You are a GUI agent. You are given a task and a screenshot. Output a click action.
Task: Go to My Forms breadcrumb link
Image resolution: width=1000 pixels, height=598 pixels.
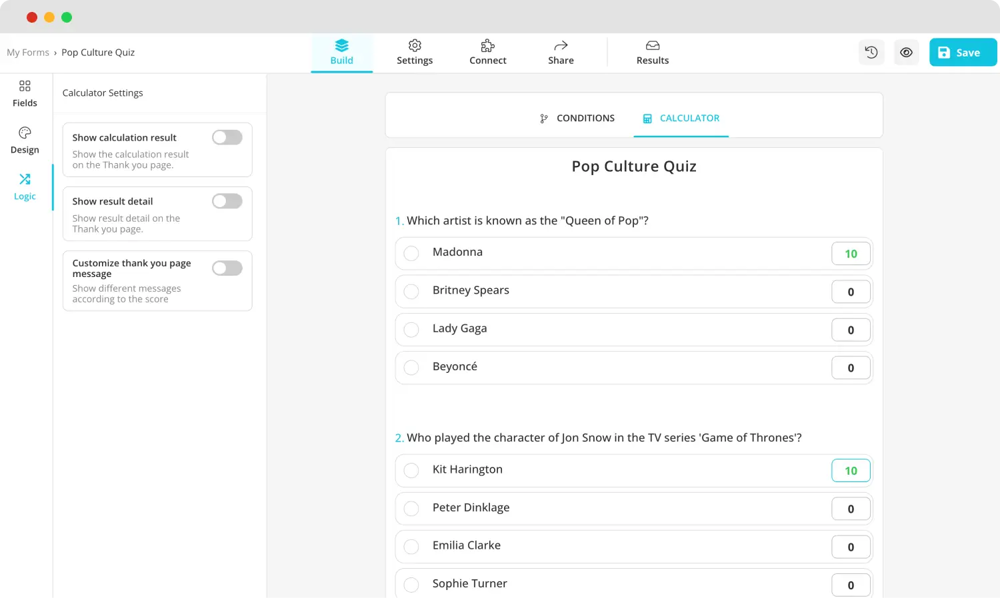point(28,53)
